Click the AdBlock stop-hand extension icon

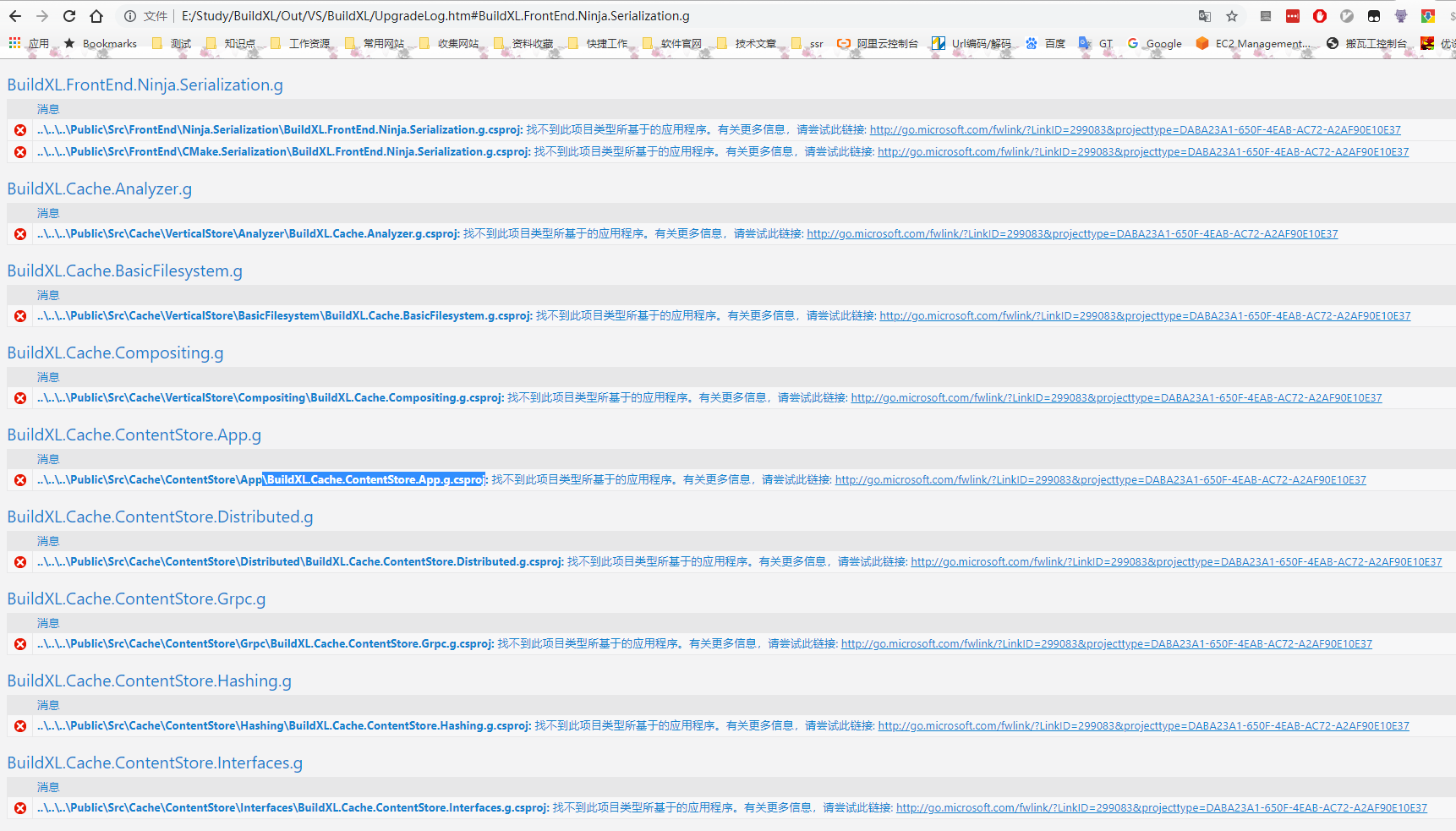1320,15
